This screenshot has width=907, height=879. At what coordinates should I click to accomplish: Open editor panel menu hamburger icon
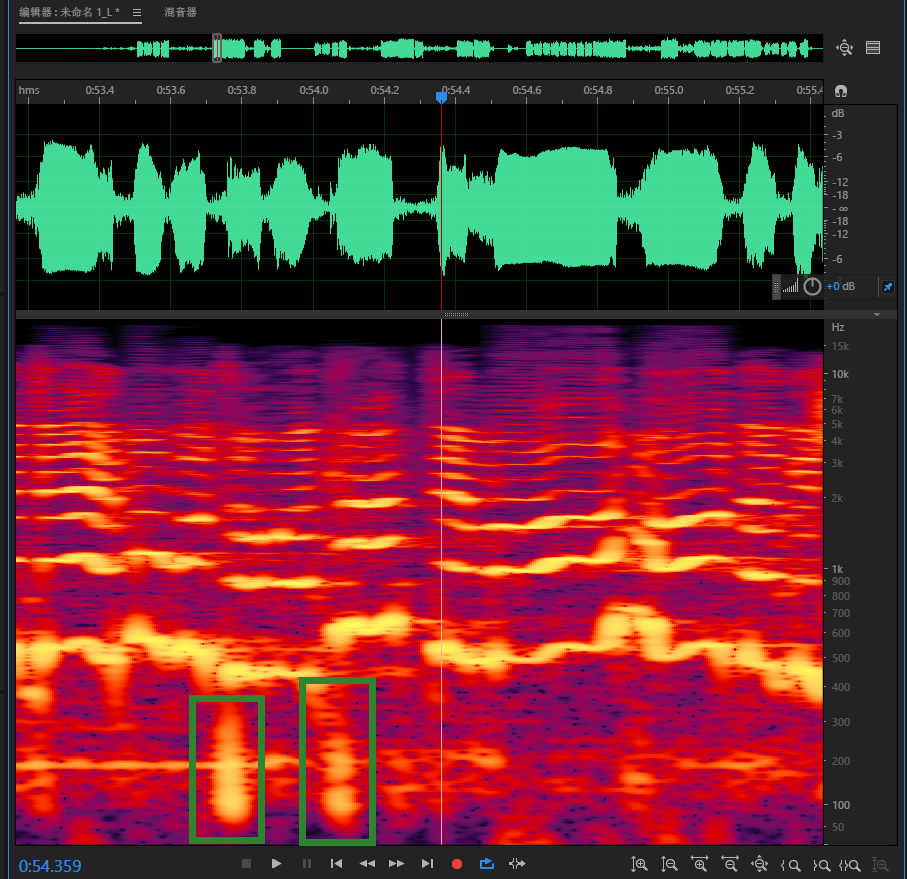click(x=137, y=13)
